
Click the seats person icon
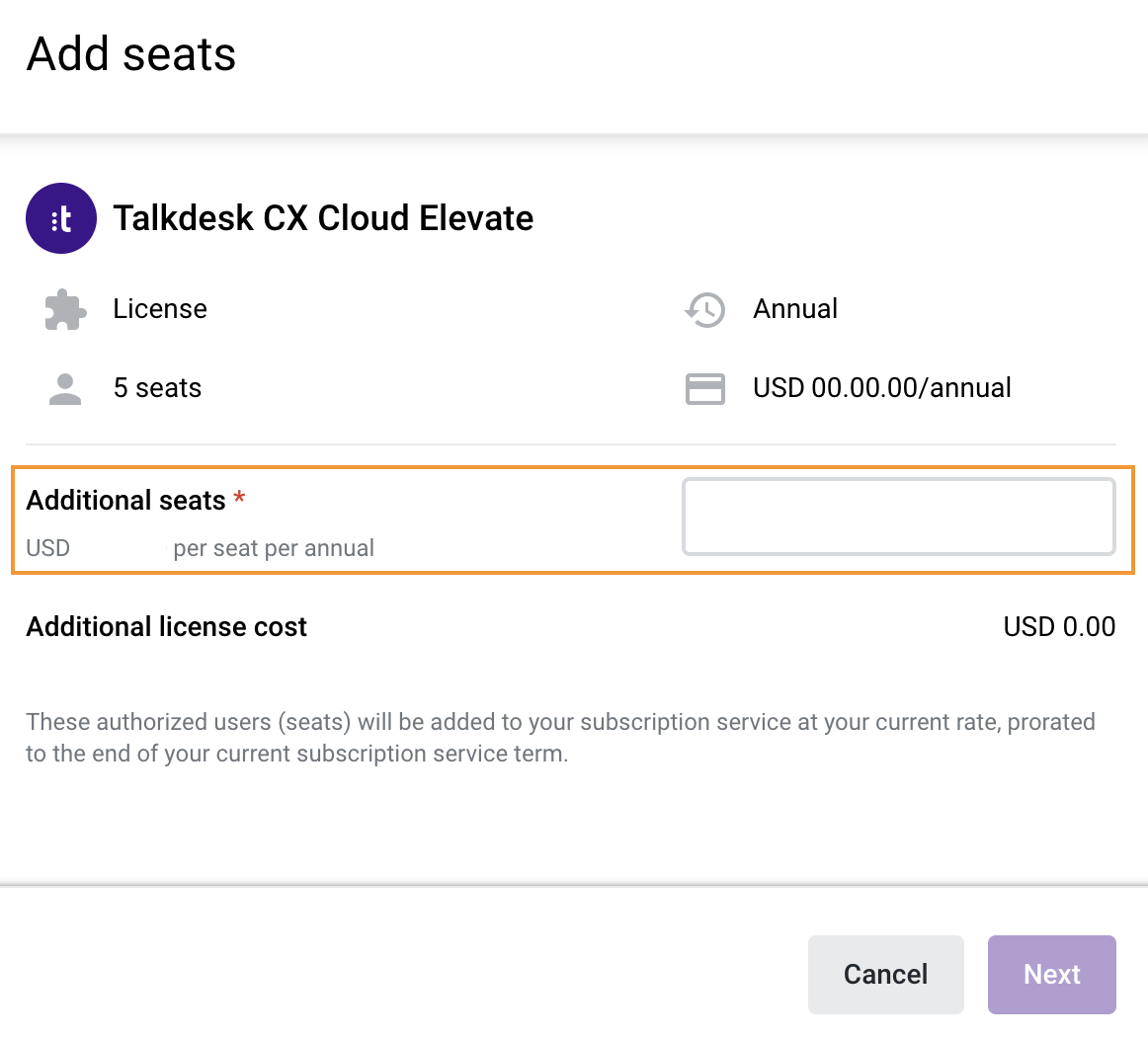(x=65, y=388)
